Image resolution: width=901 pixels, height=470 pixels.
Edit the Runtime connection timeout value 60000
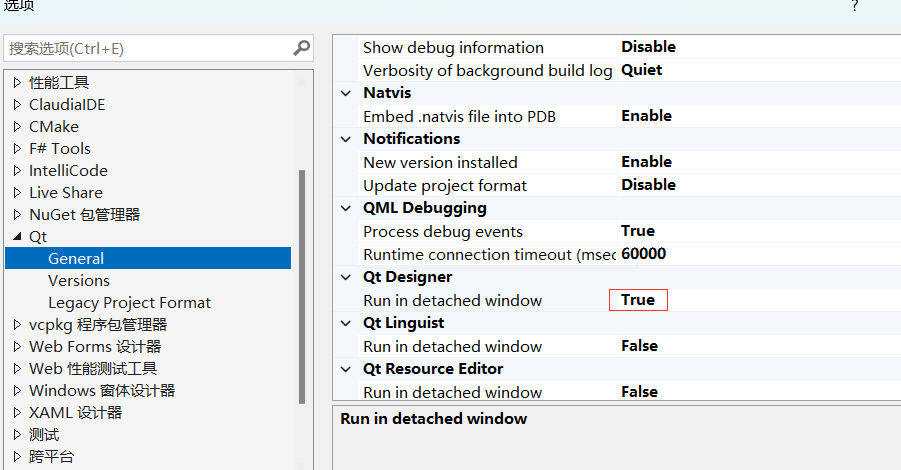[644, 254]
